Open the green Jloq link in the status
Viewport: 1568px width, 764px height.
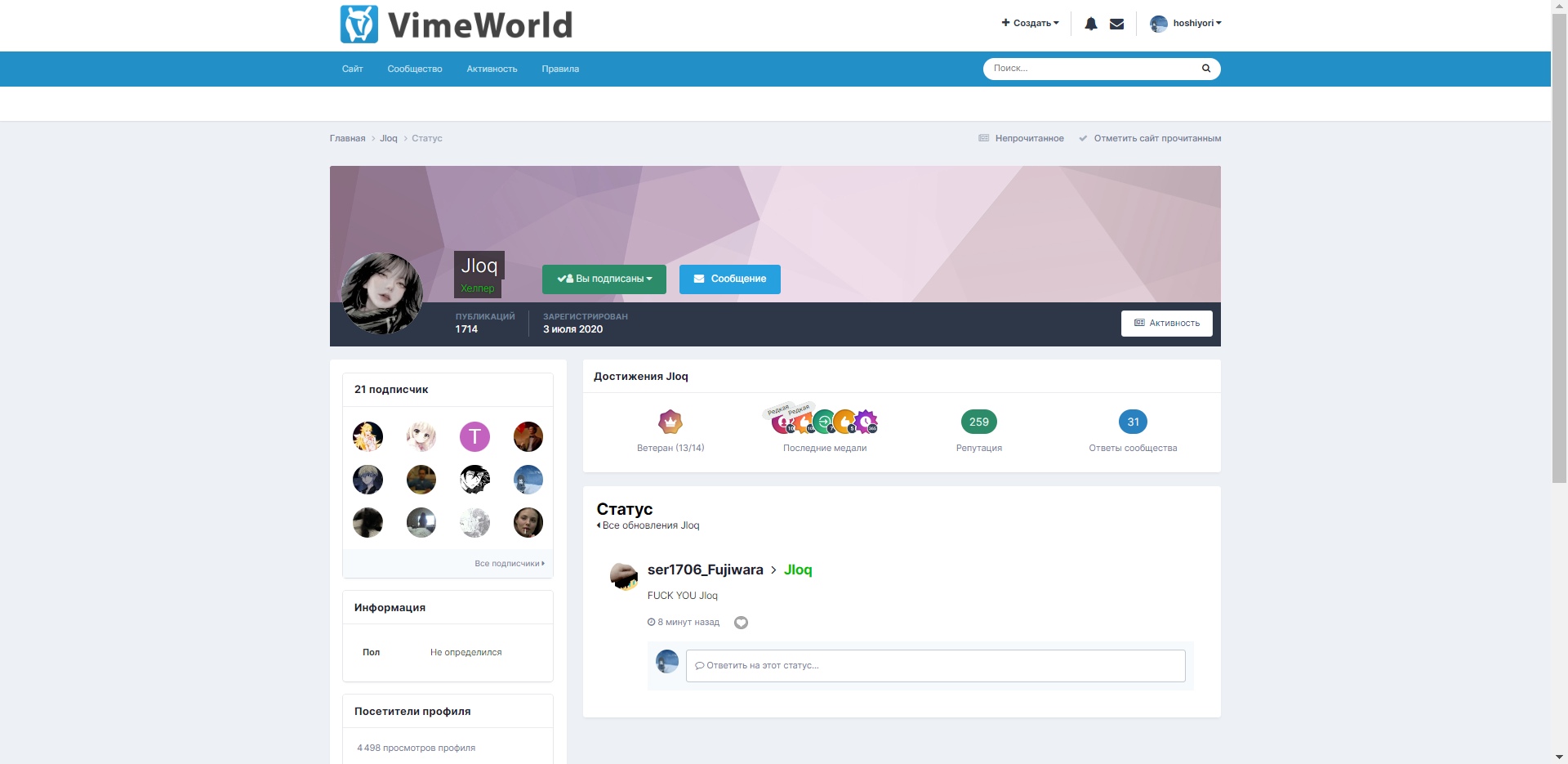(x=798, y=570)
